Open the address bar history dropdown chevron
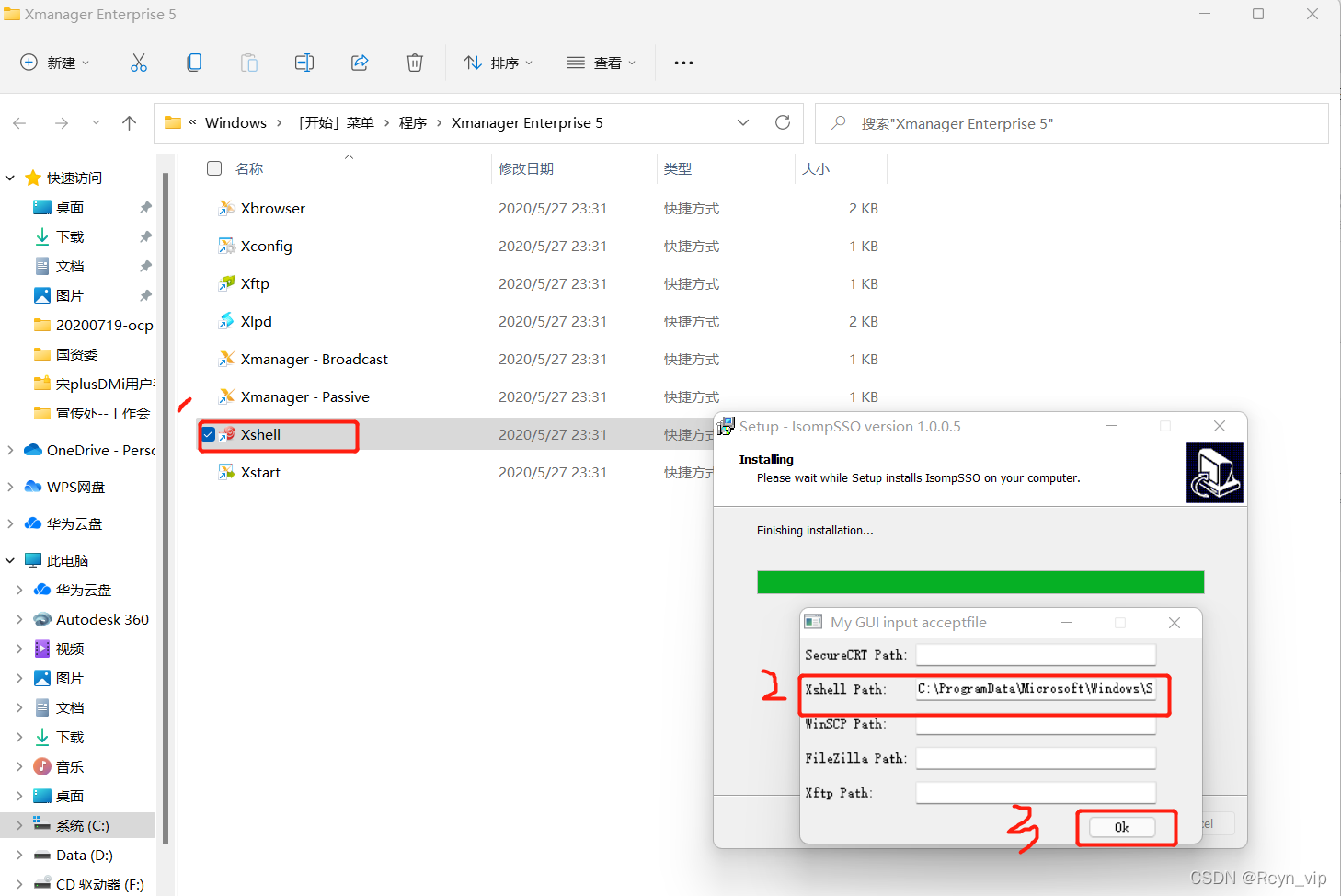Viewport: 1341px width, 896px height. coord(743,122)
